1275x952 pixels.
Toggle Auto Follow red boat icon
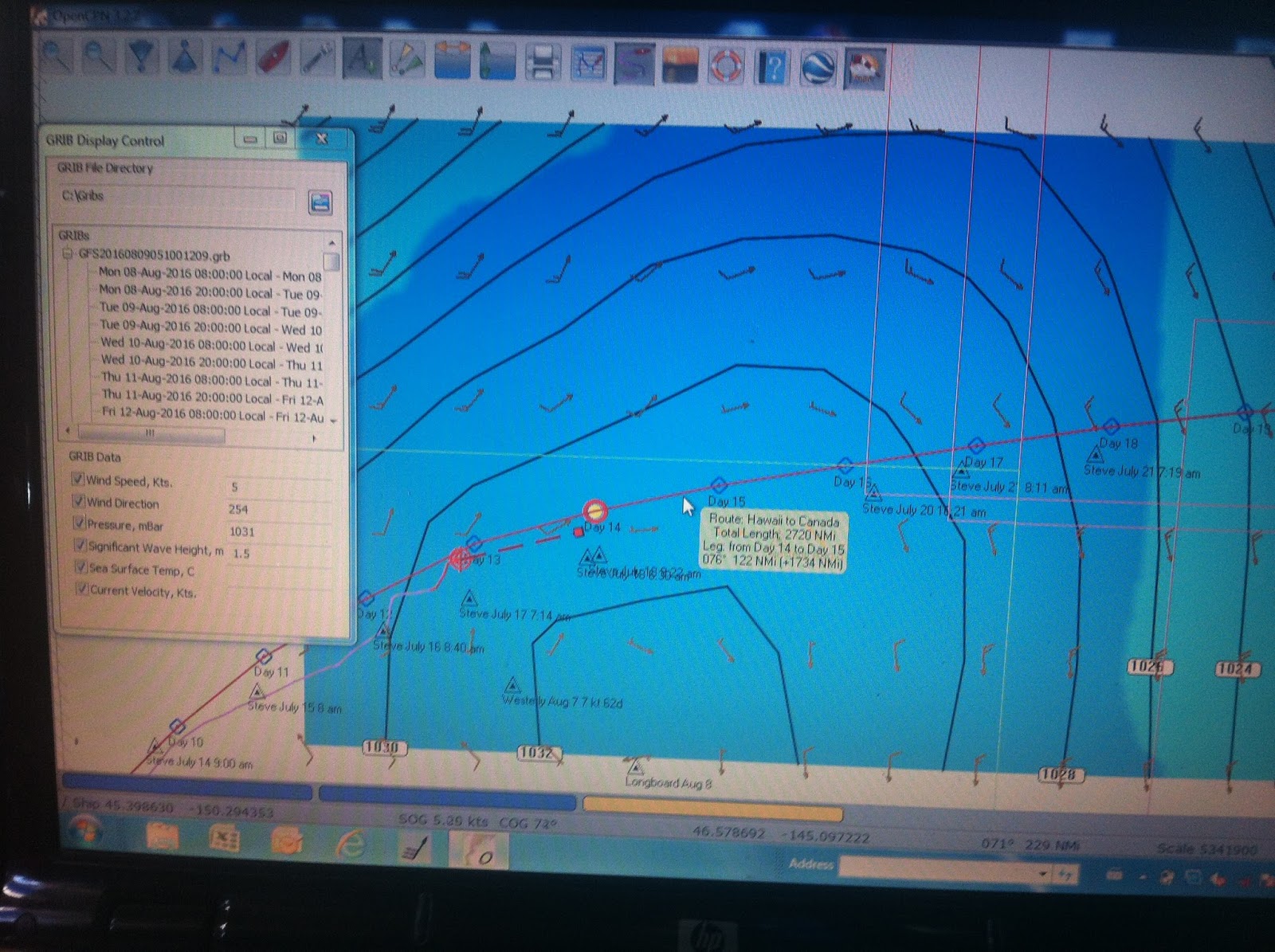pyautogui.click(x=273, y=57)
